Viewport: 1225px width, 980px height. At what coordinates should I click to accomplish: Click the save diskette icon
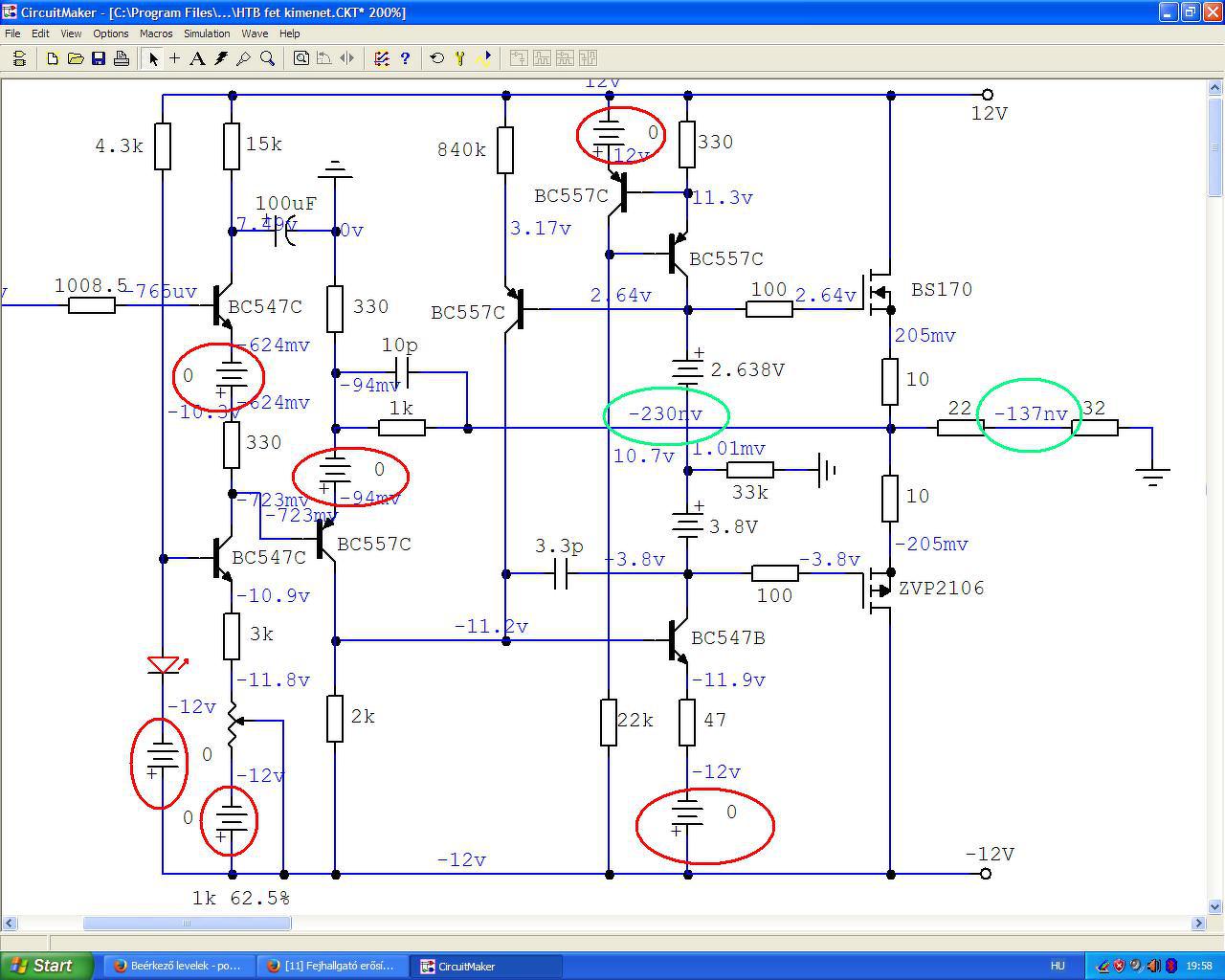click(99, 58)
